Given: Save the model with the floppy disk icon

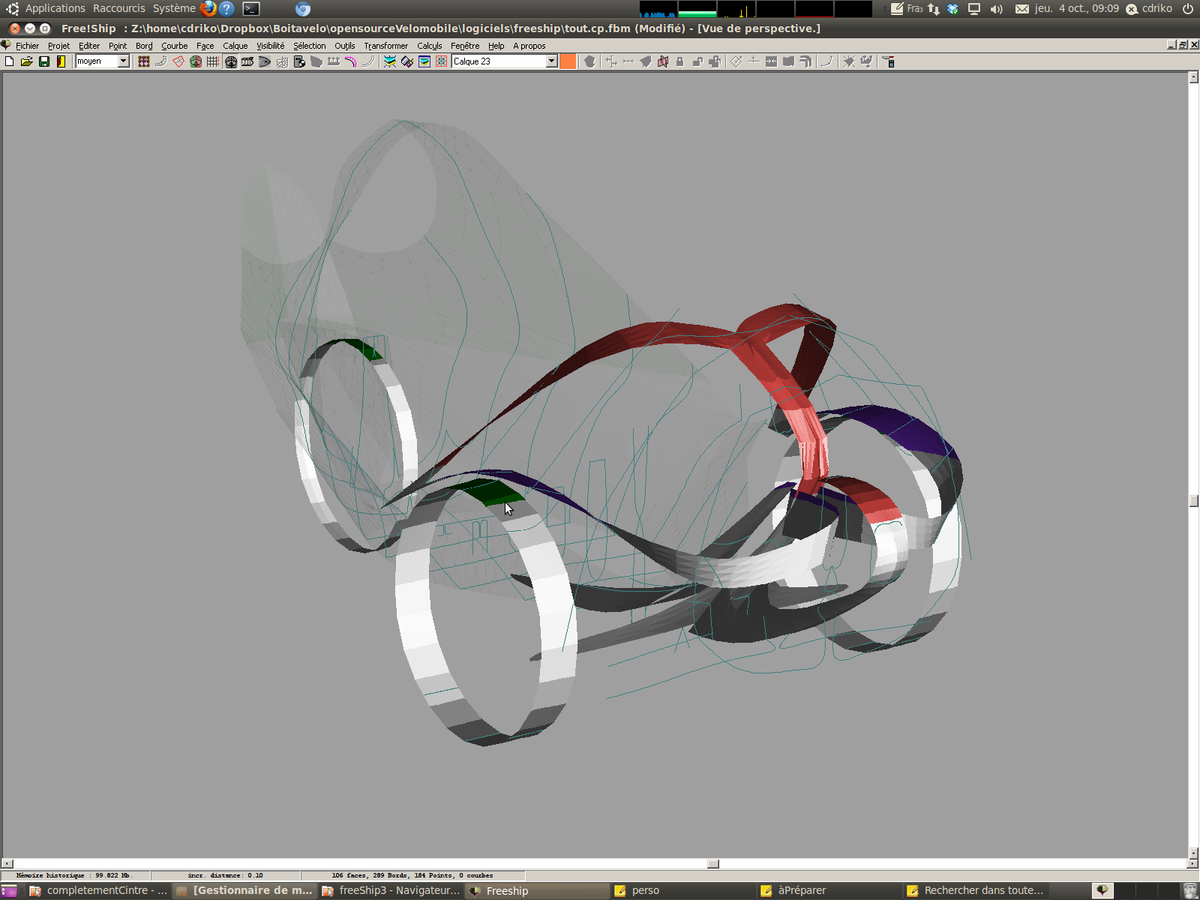Looking at the screenshot, I should click(x=44, y=62).
